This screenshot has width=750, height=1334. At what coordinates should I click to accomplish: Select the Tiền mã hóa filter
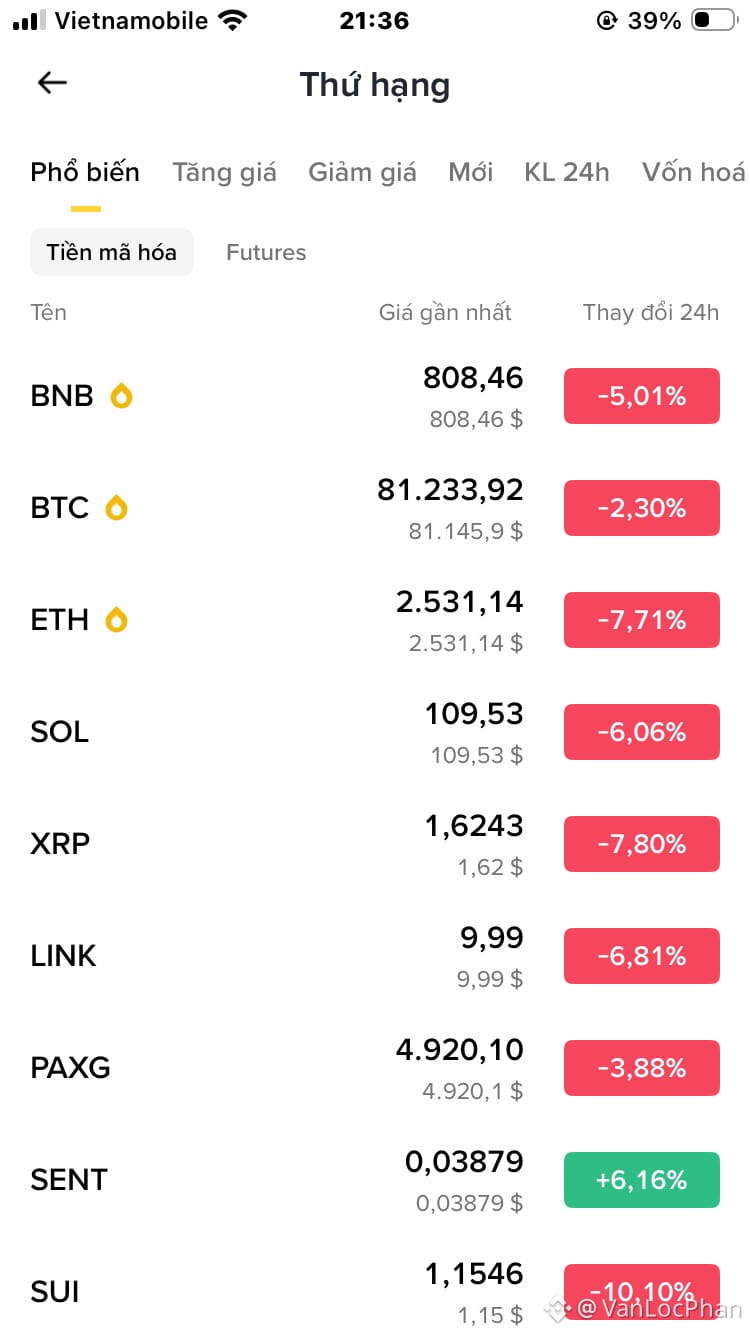[111, 252]
